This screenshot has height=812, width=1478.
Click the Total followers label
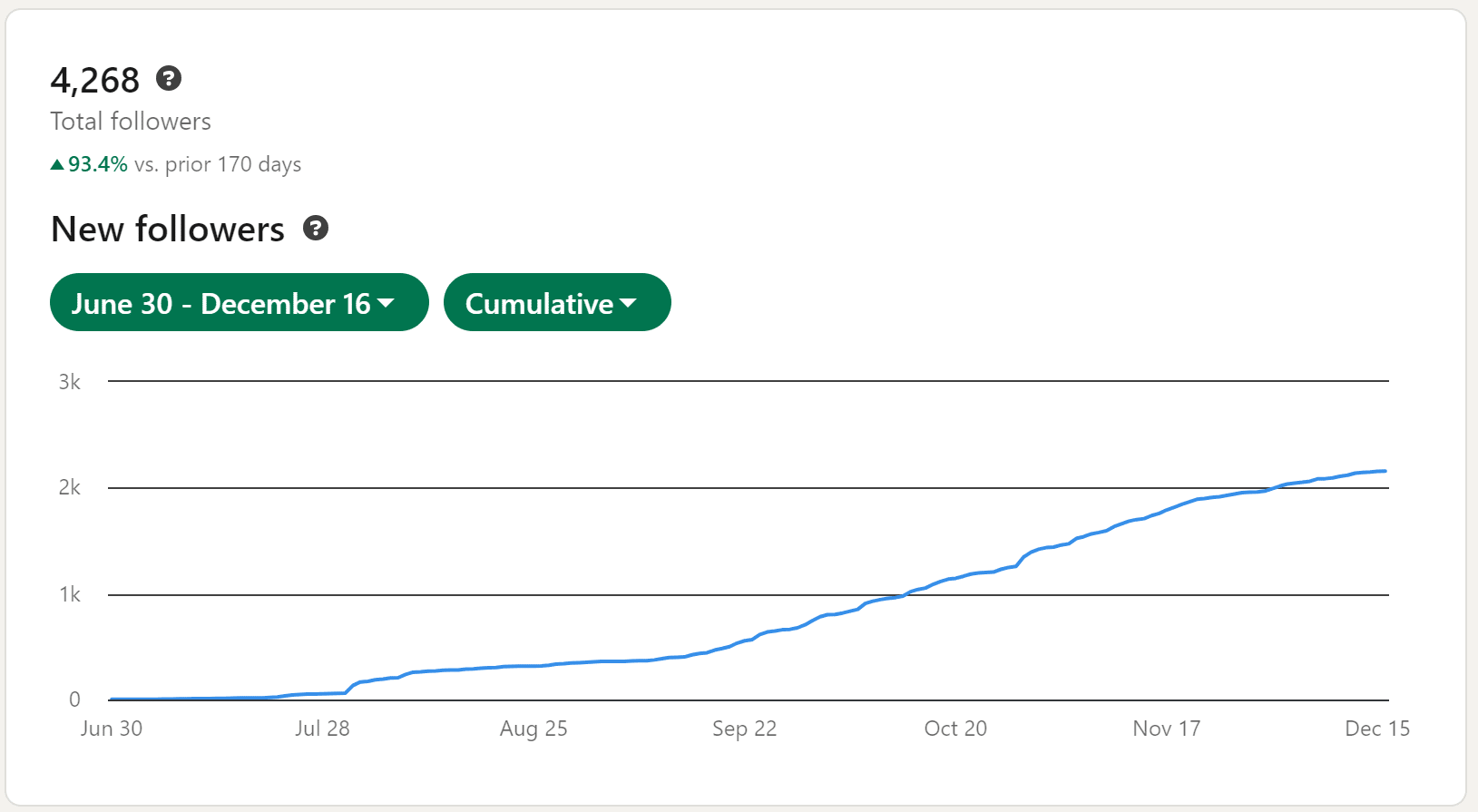click(131, 122)
